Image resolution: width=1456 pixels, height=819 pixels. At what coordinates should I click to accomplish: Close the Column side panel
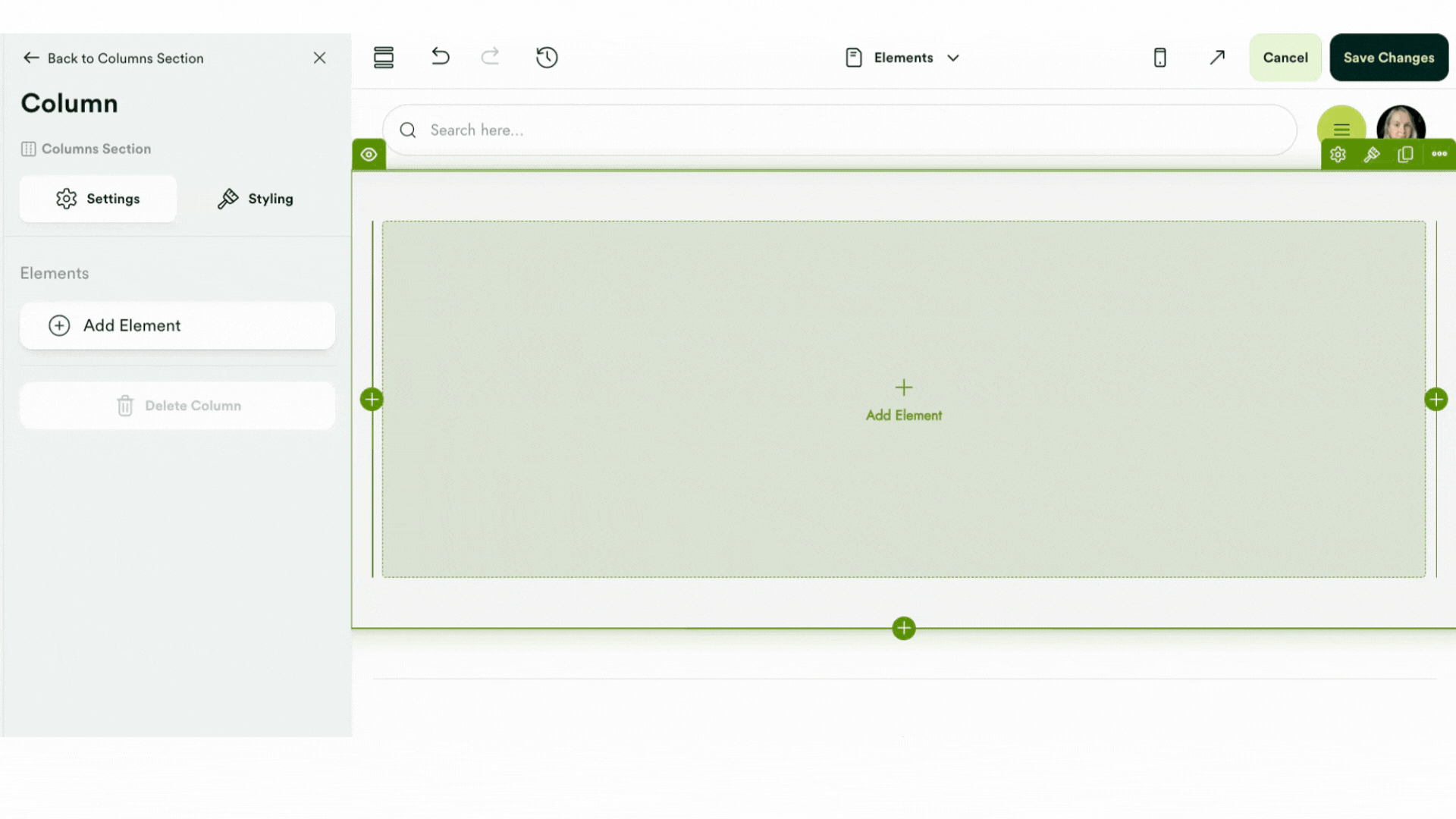(x=319, y=58)
